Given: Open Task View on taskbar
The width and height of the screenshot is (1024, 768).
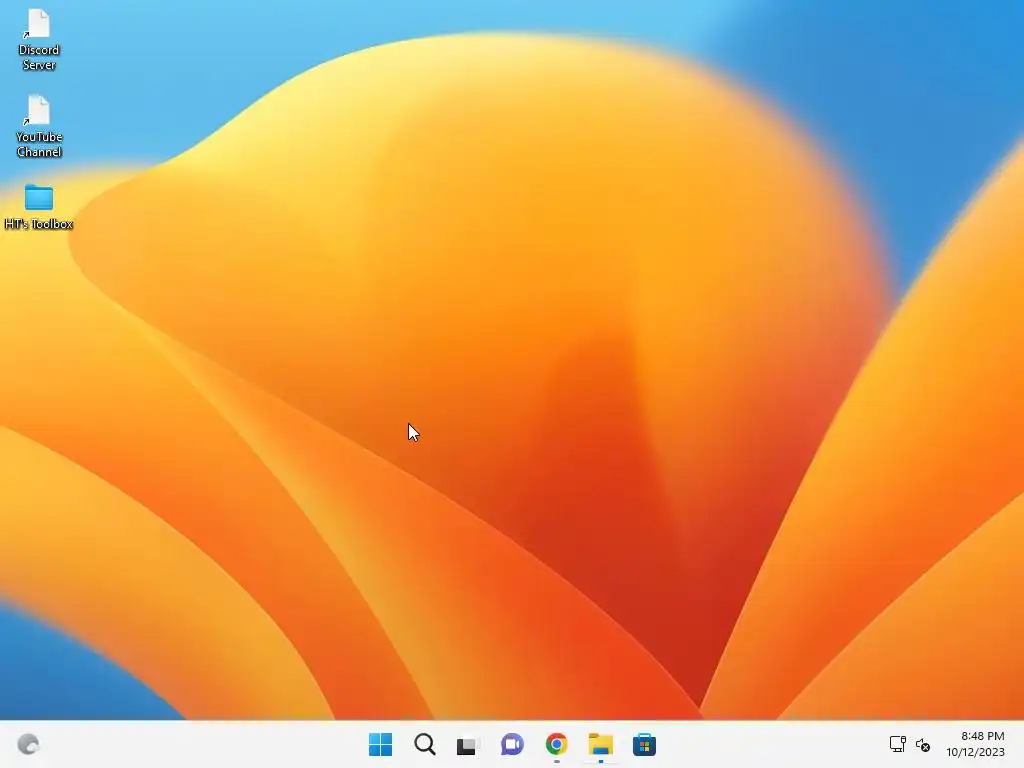Looking at the screenshot, I should point(468,745).
